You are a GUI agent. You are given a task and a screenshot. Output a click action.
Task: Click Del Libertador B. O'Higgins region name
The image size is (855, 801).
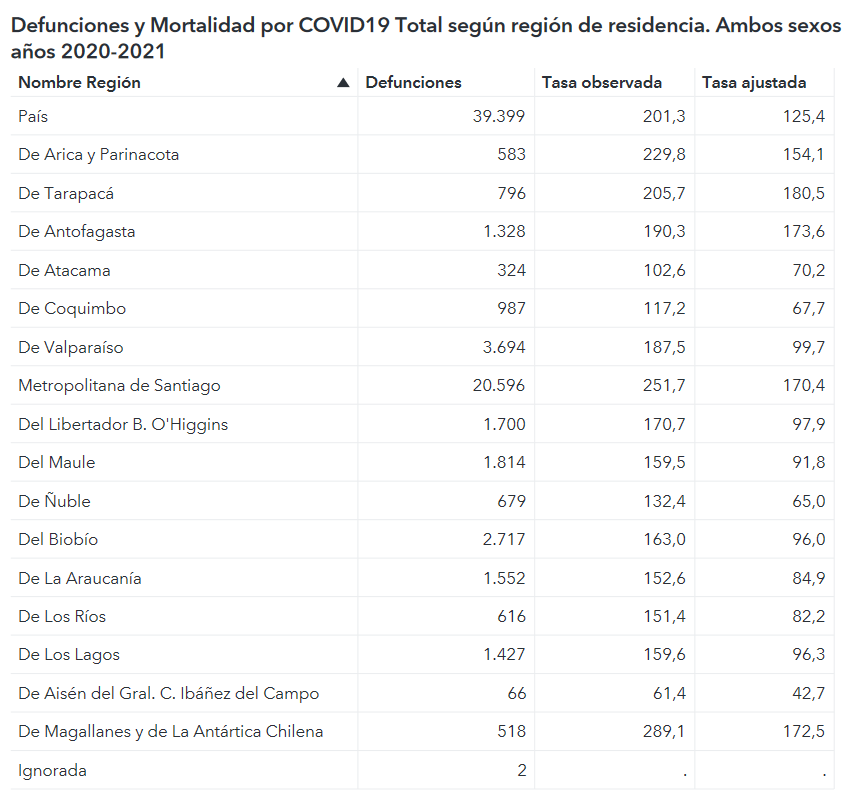tap(123, 425)
